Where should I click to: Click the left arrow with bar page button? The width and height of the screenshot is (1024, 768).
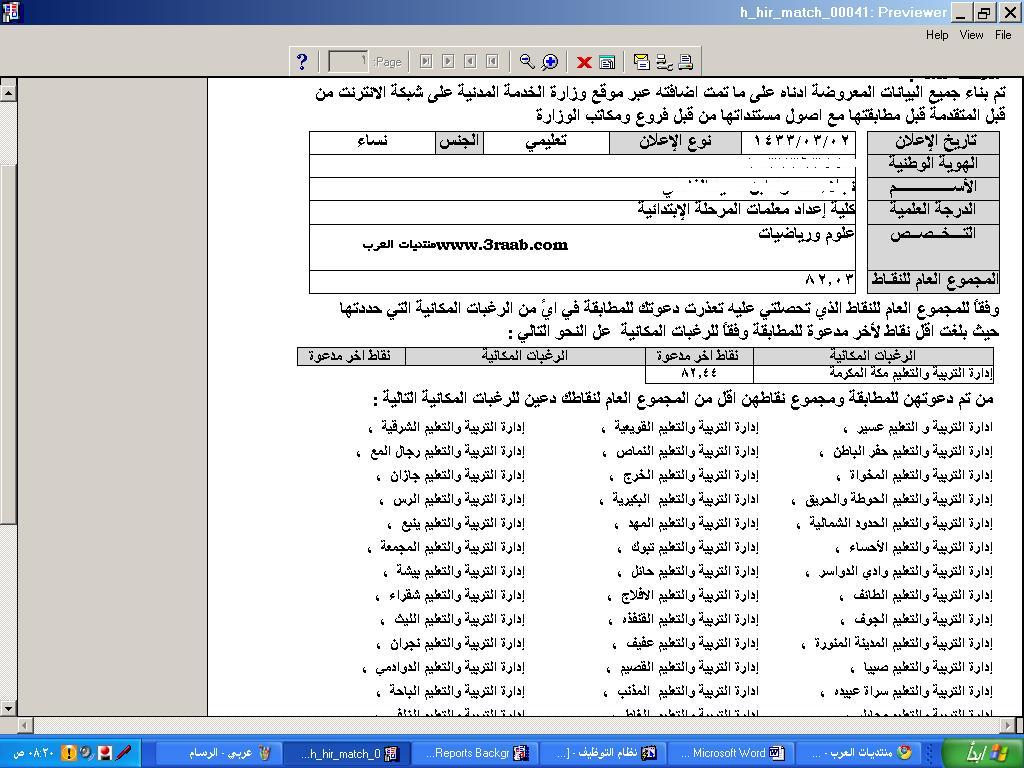[x=492, y=61]
